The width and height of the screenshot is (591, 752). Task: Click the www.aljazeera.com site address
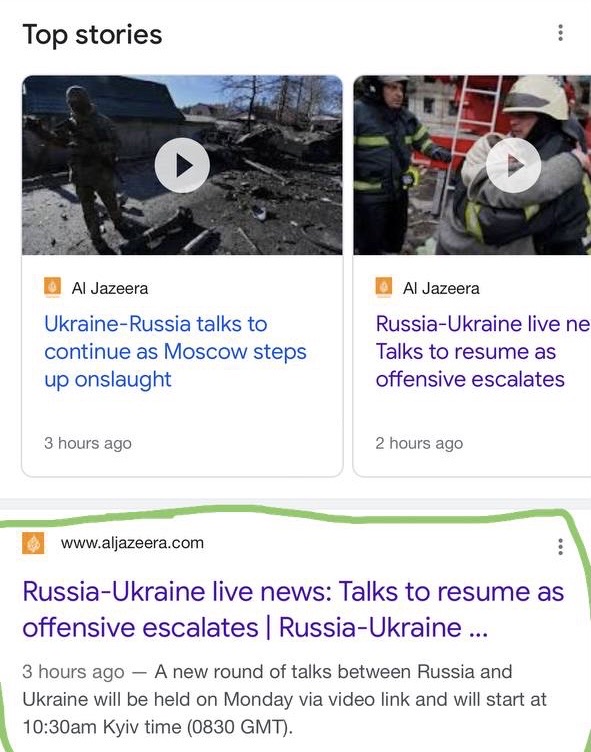click(132, 543)
